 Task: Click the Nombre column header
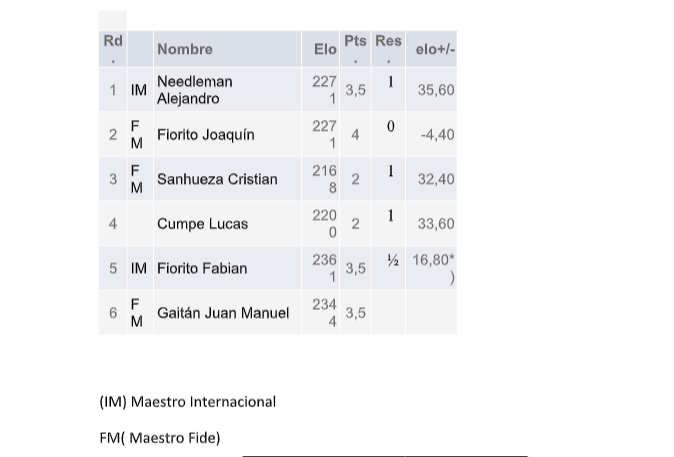click(x=185, y=49)
